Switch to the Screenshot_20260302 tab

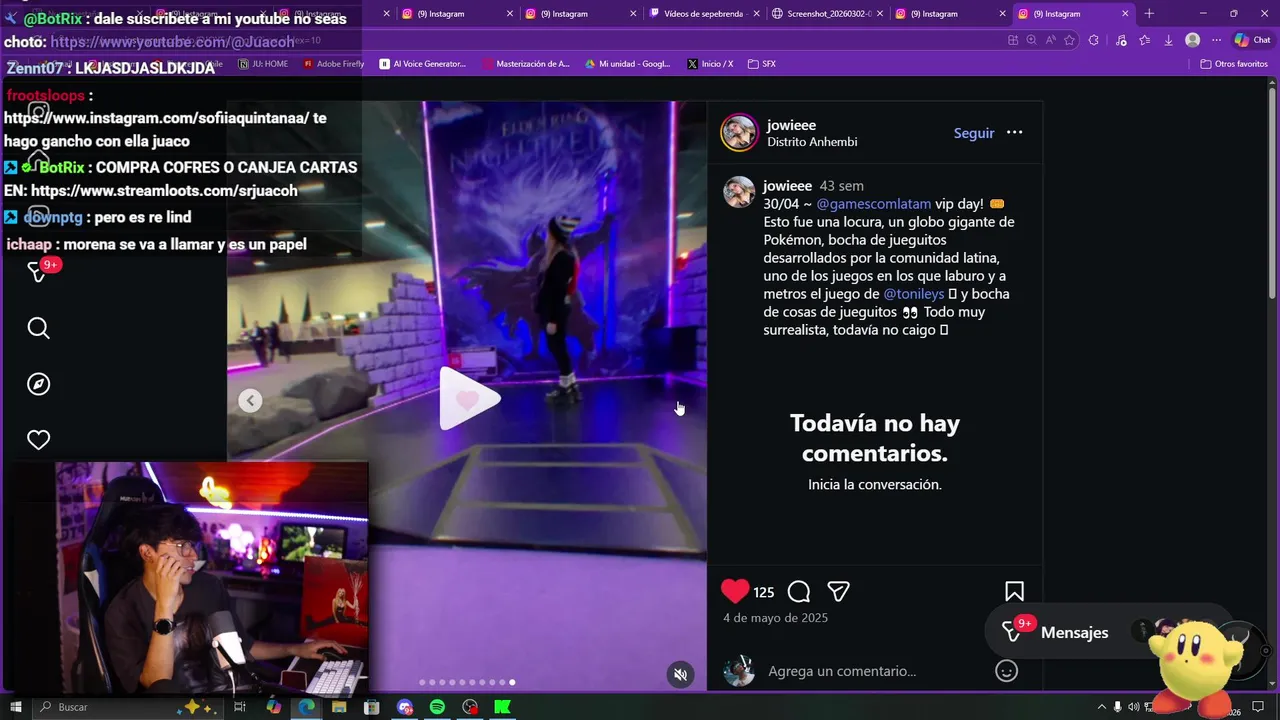click(x=827, y=14)
